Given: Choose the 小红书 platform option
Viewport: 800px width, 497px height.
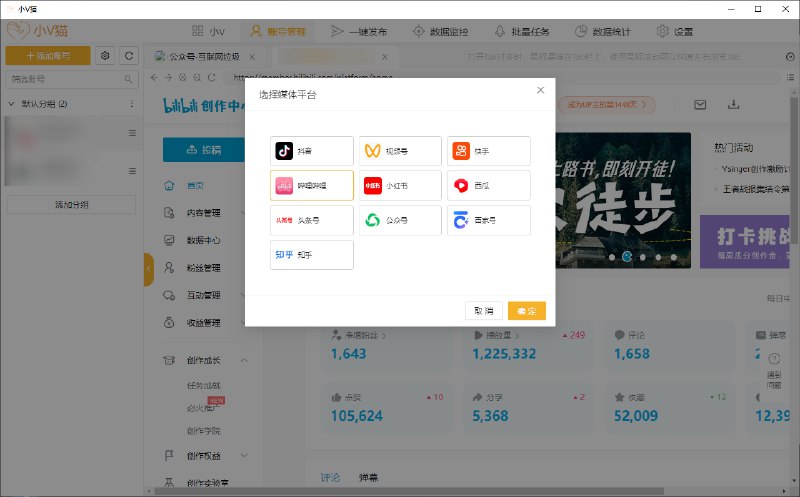Looking at the screenshot, I should pos(399,186).
